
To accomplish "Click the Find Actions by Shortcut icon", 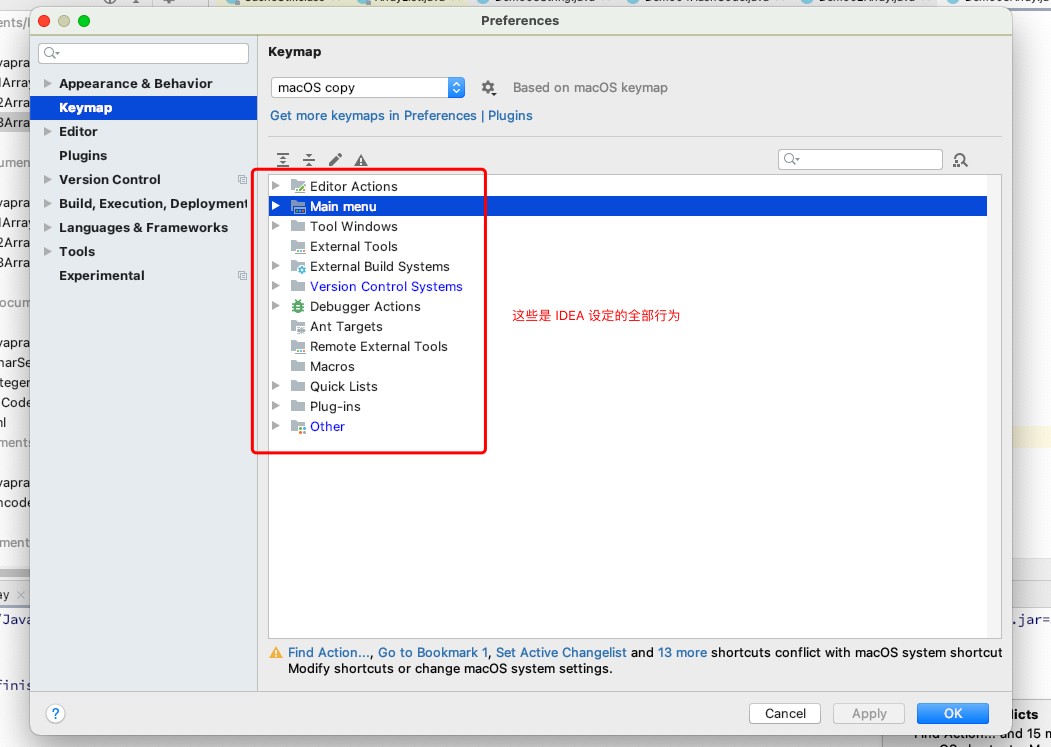I will click(x=961, y=160).
